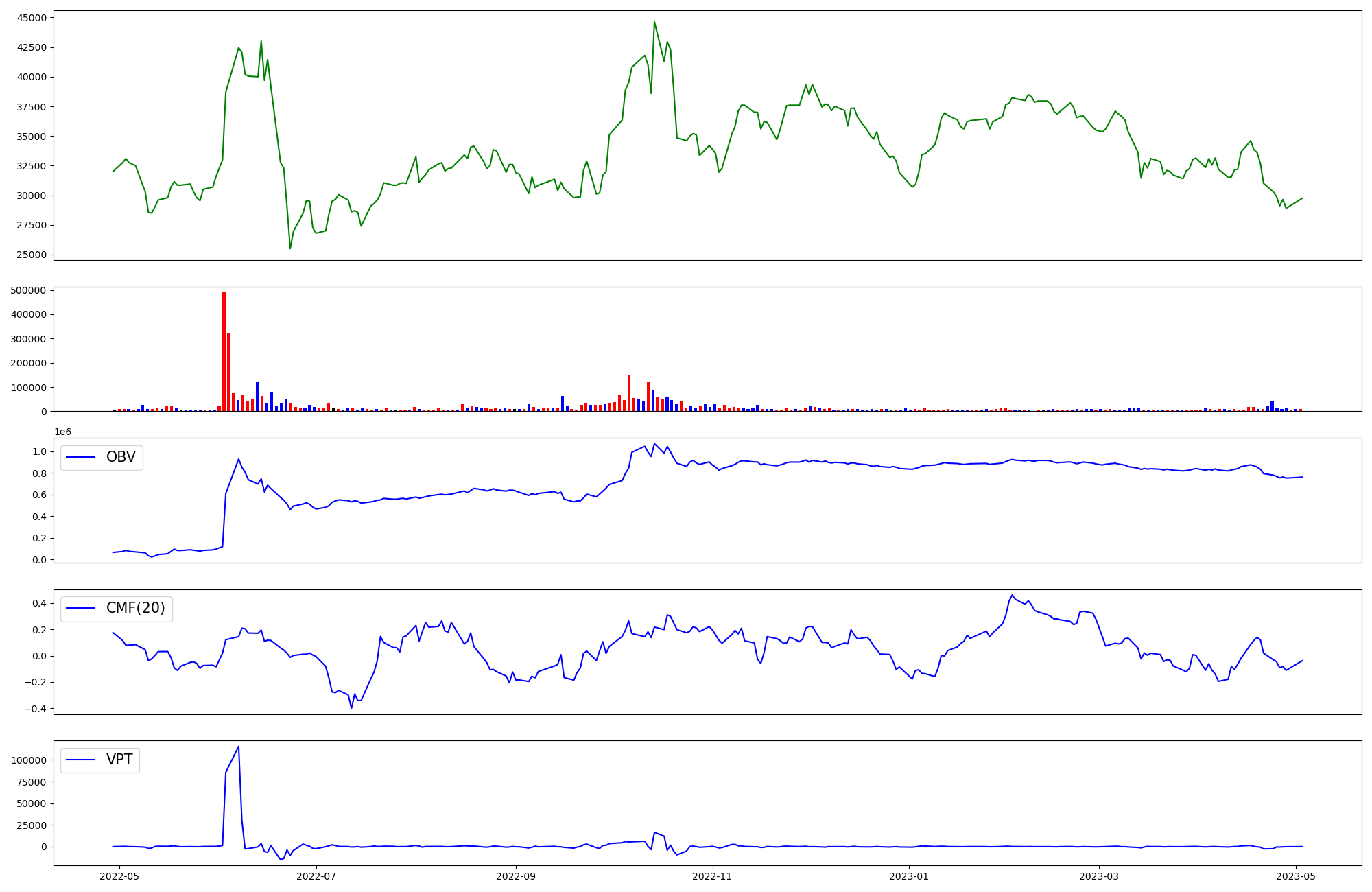
Task: Click the 2022-09 date tick label
Action: click(x=515, y=876)
